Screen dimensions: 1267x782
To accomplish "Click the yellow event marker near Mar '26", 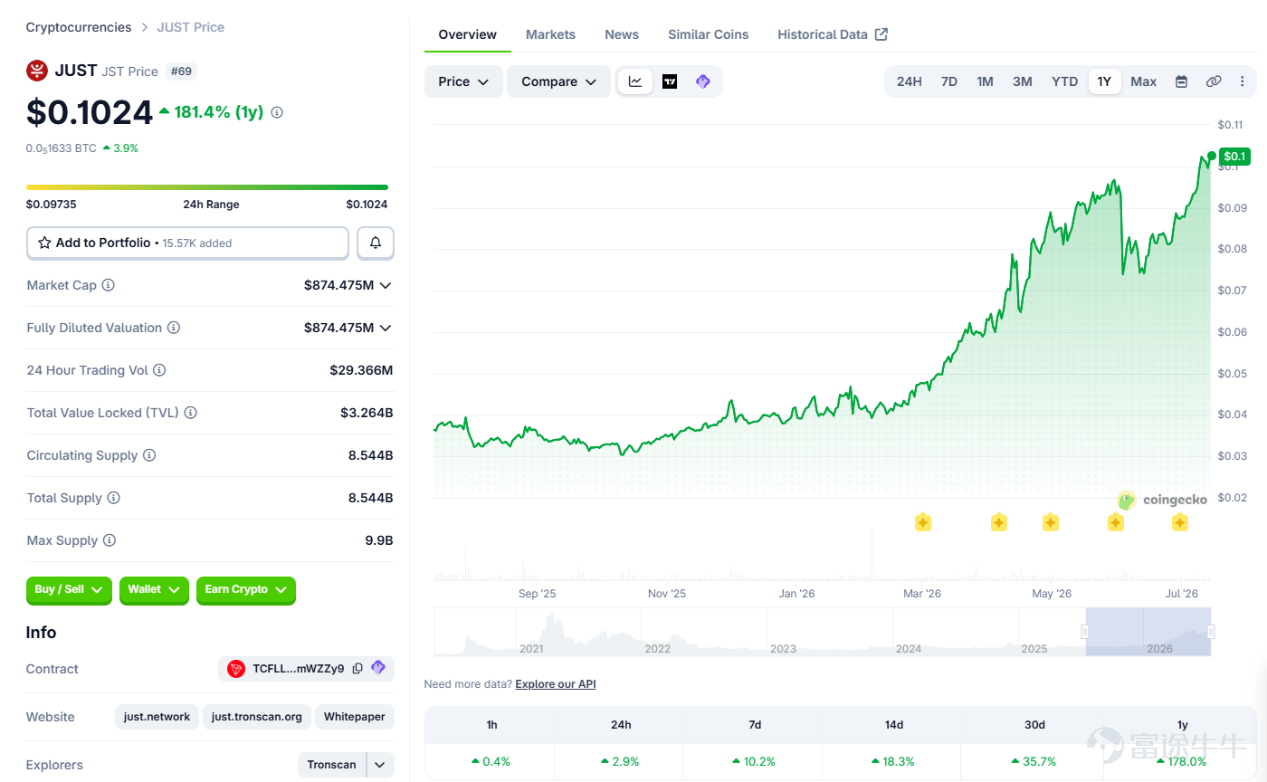I will (x=923, y=522).
